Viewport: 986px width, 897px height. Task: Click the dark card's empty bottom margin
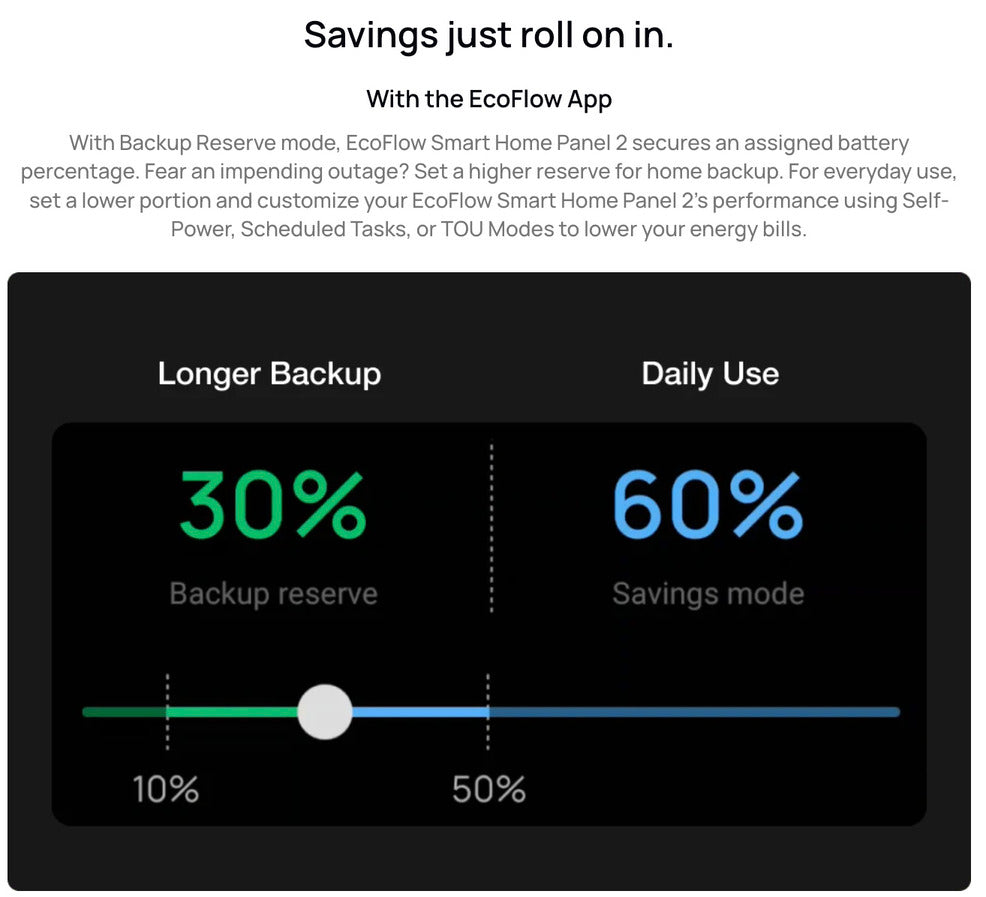[489, 858]
